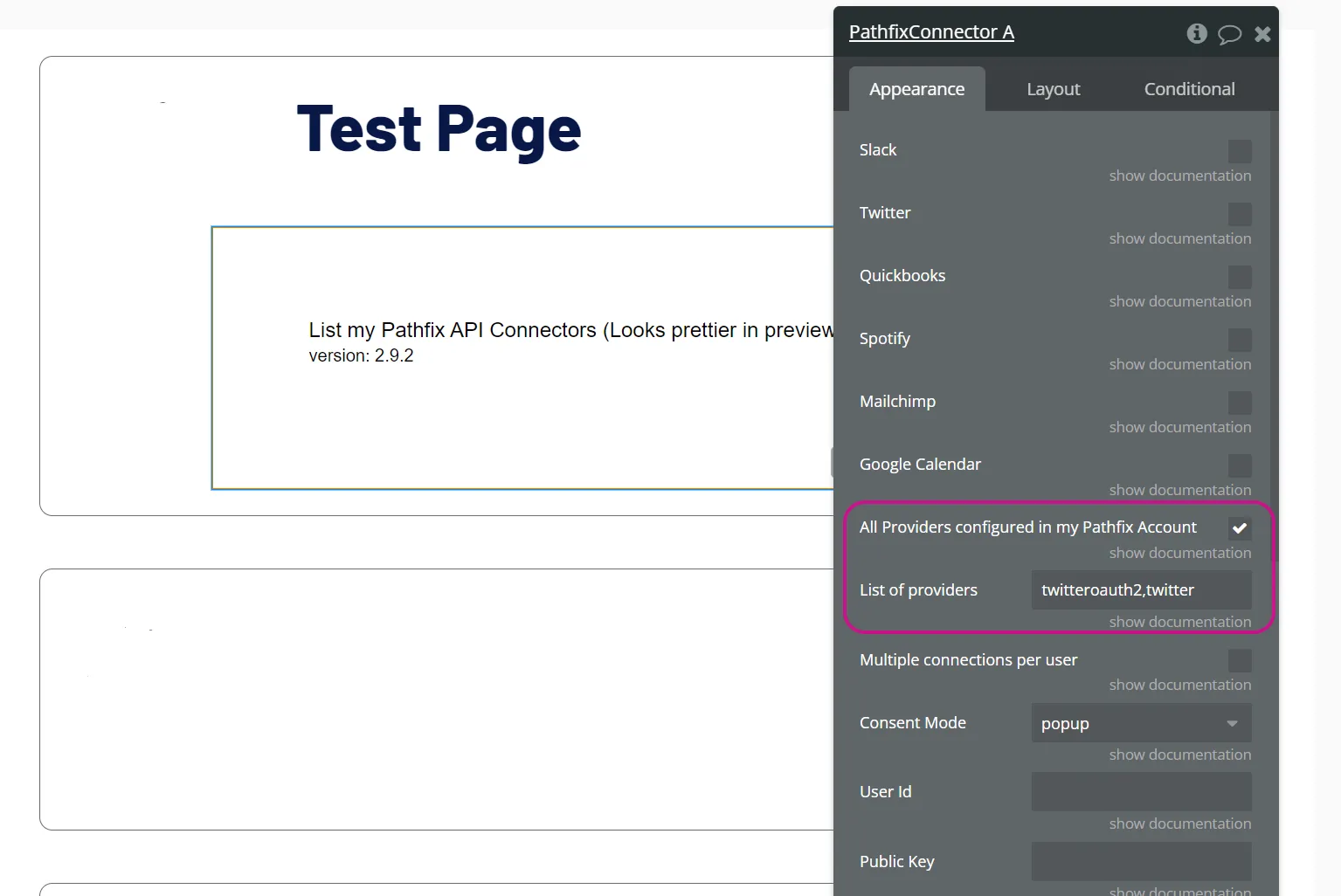The width and height of the screenshot is (1341, 896).
Task: Switch to the Appearance tab
Action: tap(917, 89)
